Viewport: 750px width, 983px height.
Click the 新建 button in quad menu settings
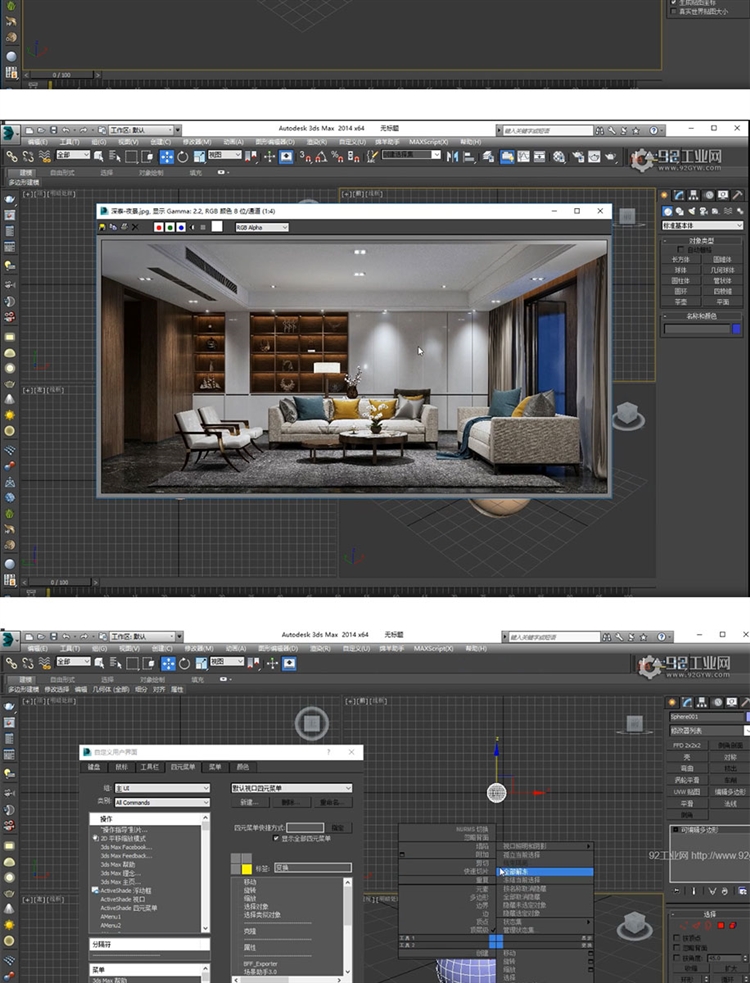click(x=250, y=802)
